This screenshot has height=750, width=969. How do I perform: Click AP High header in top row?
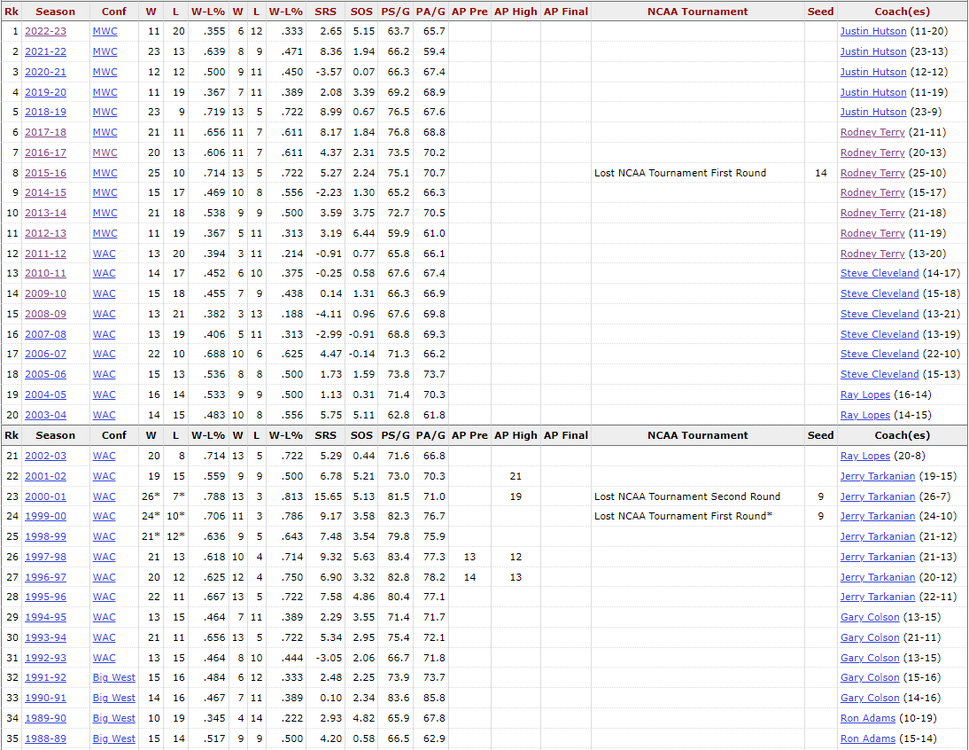point(515,12)
